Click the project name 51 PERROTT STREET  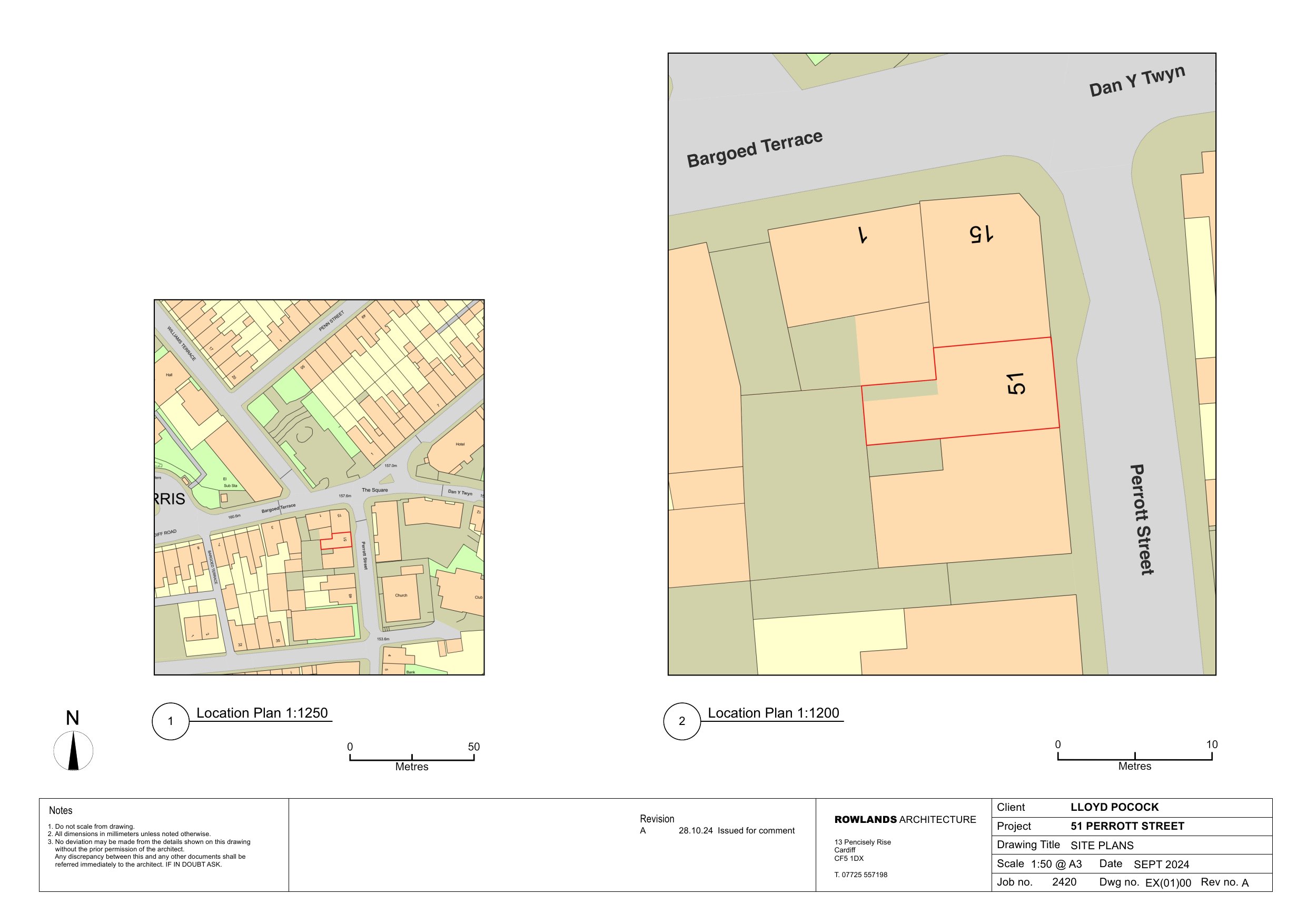1126,826
